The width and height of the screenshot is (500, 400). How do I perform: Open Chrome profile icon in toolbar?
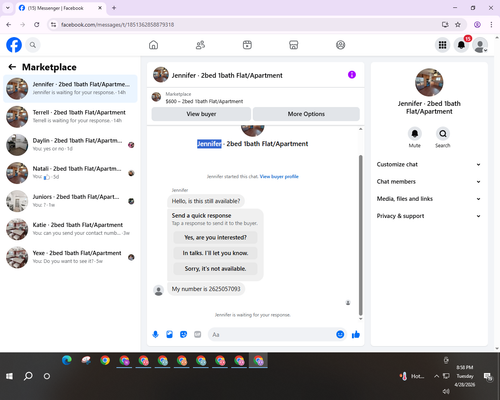(477, 25)
